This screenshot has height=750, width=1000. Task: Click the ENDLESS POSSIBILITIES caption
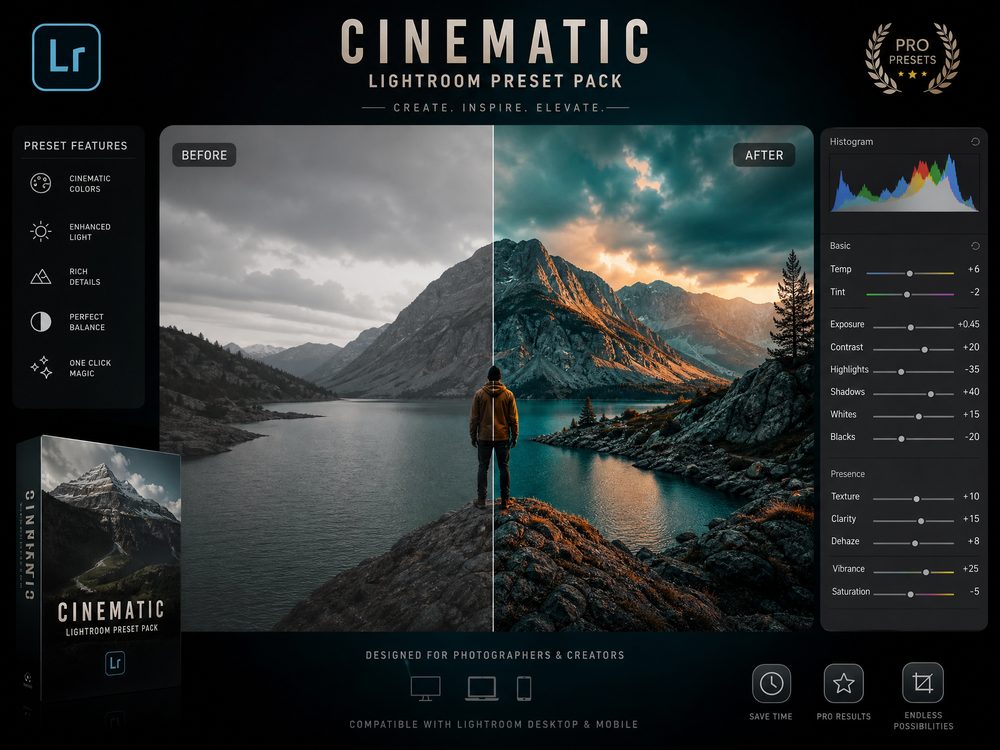(923, 721)
